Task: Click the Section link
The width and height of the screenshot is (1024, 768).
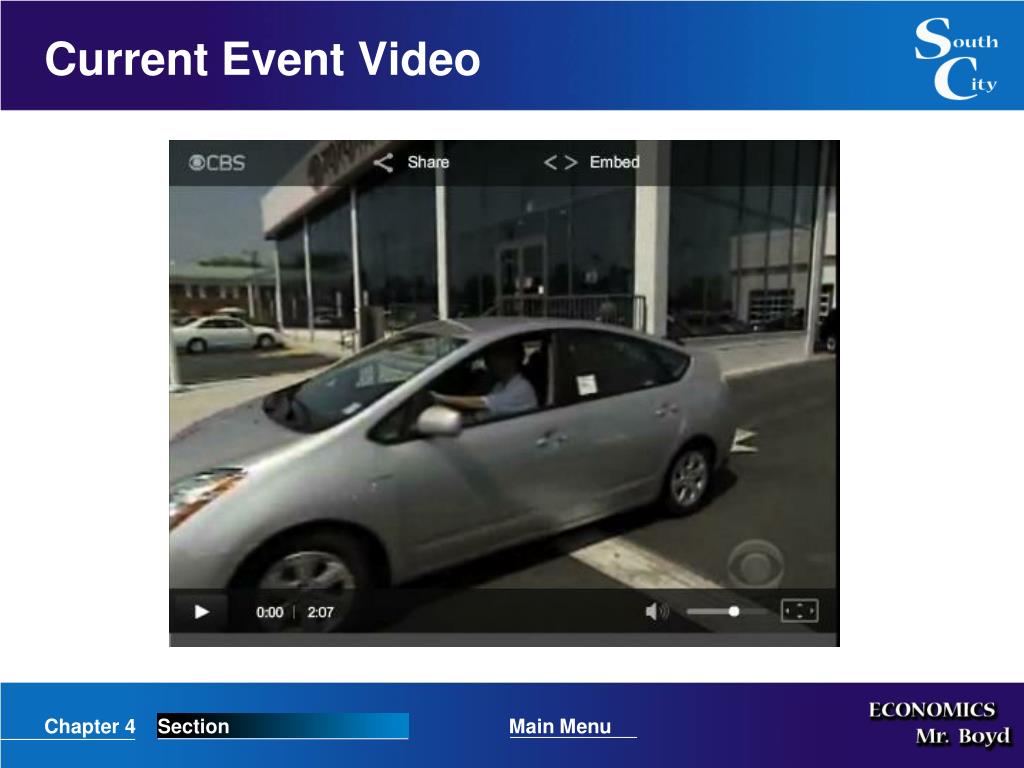Action: click(193, 726)
